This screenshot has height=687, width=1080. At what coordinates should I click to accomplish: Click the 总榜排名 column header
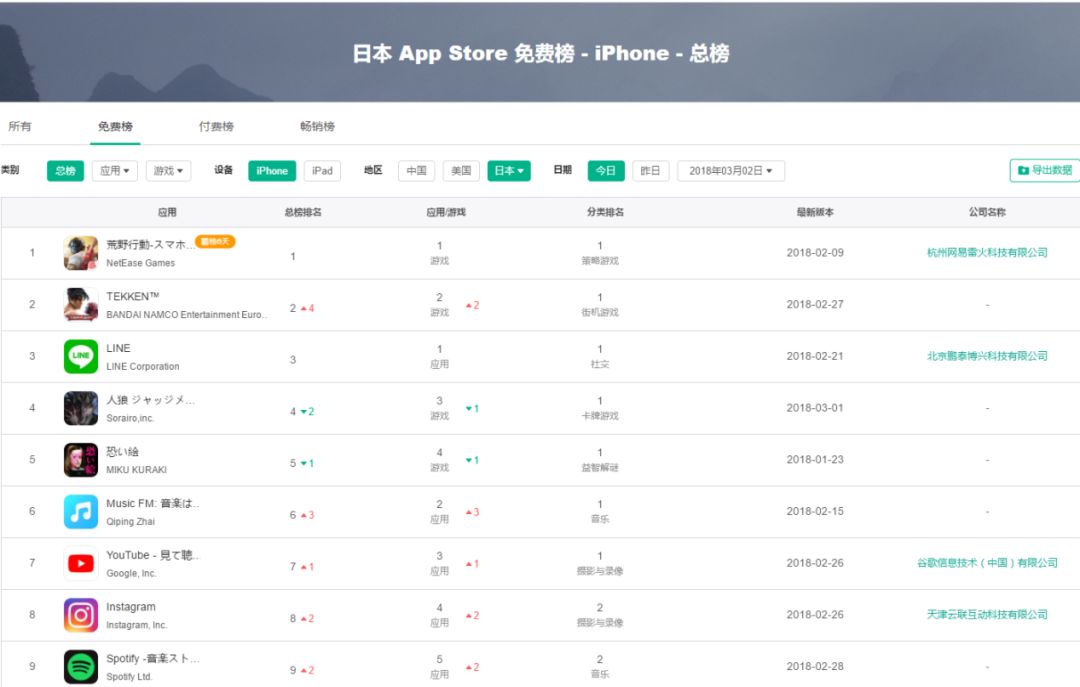pos(303,212)
